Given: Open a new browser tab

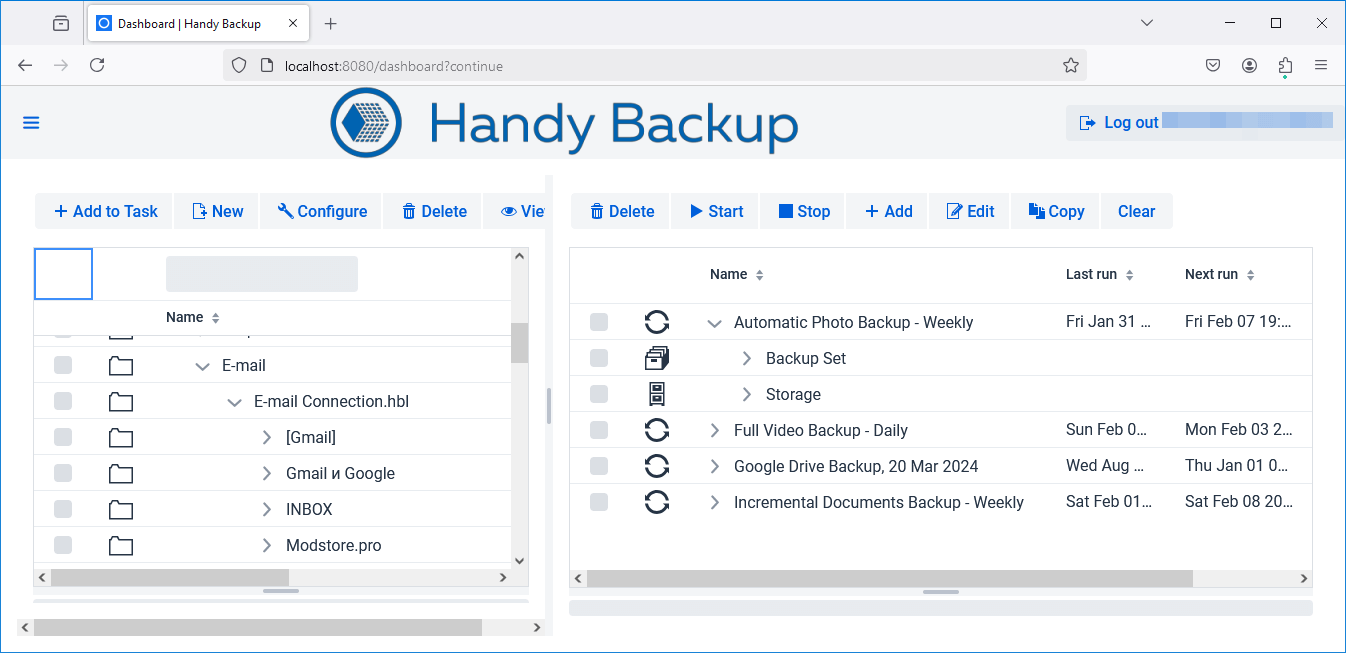Looking at the screenshot, I should tap(331, 23).
